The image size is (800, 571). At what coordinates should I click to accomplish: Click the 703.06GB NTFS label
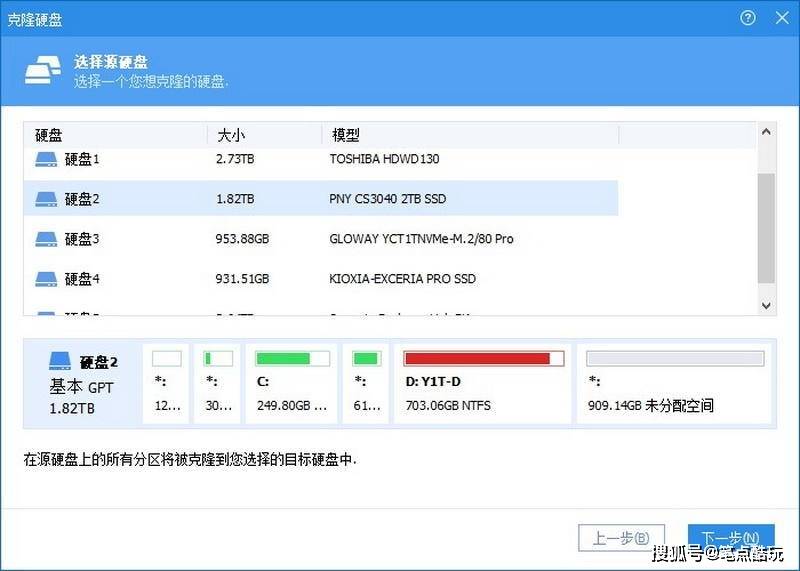(x=448, y=406)
